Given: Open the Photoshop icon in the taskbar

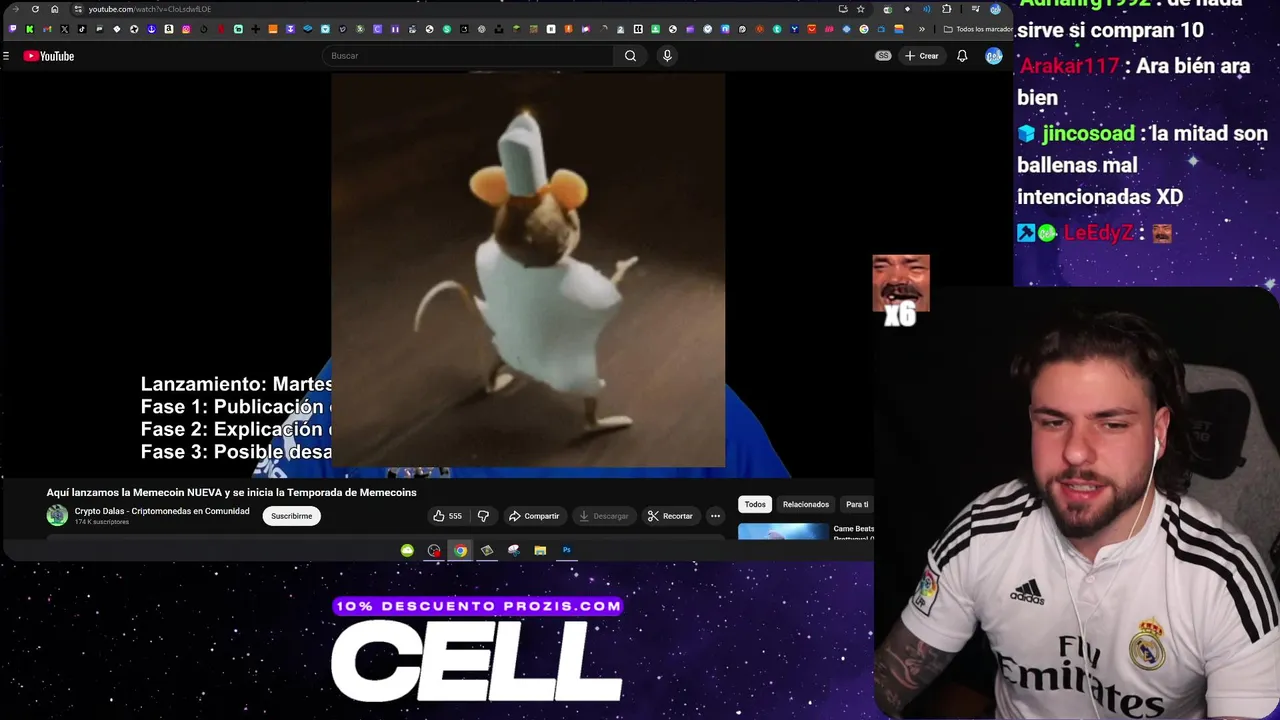Looking at the screenshot, I should 566,550.
